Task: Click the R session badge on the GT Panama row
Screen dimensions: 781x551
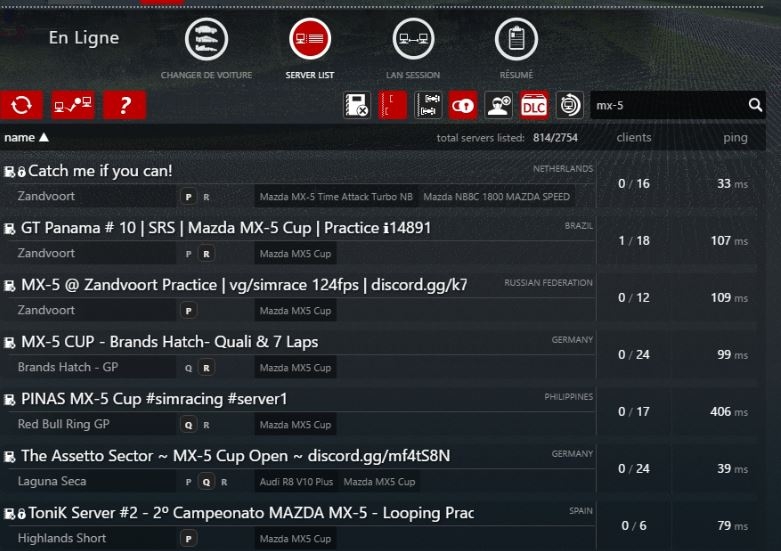Action: coord(206,254)
